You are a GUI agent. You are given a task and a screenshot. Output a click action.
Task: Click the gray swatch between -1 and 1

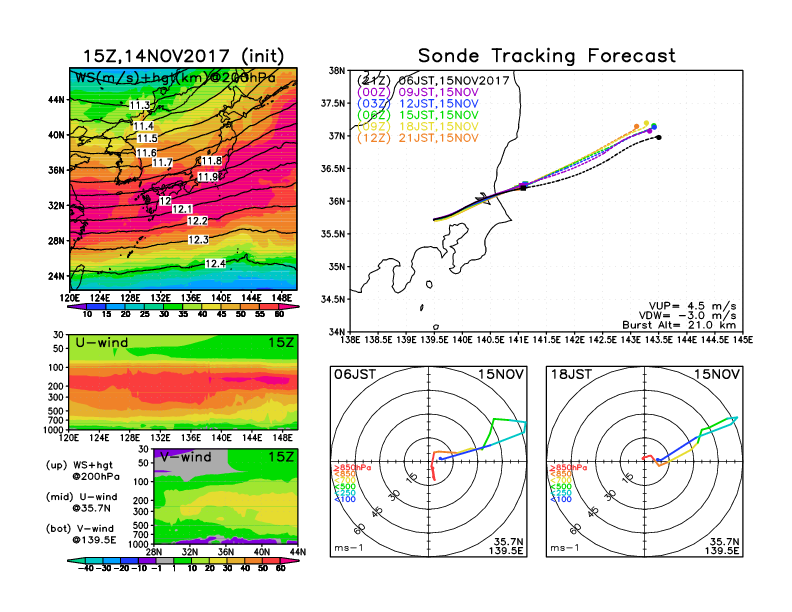pyautogui.click(x=164, y=560)
